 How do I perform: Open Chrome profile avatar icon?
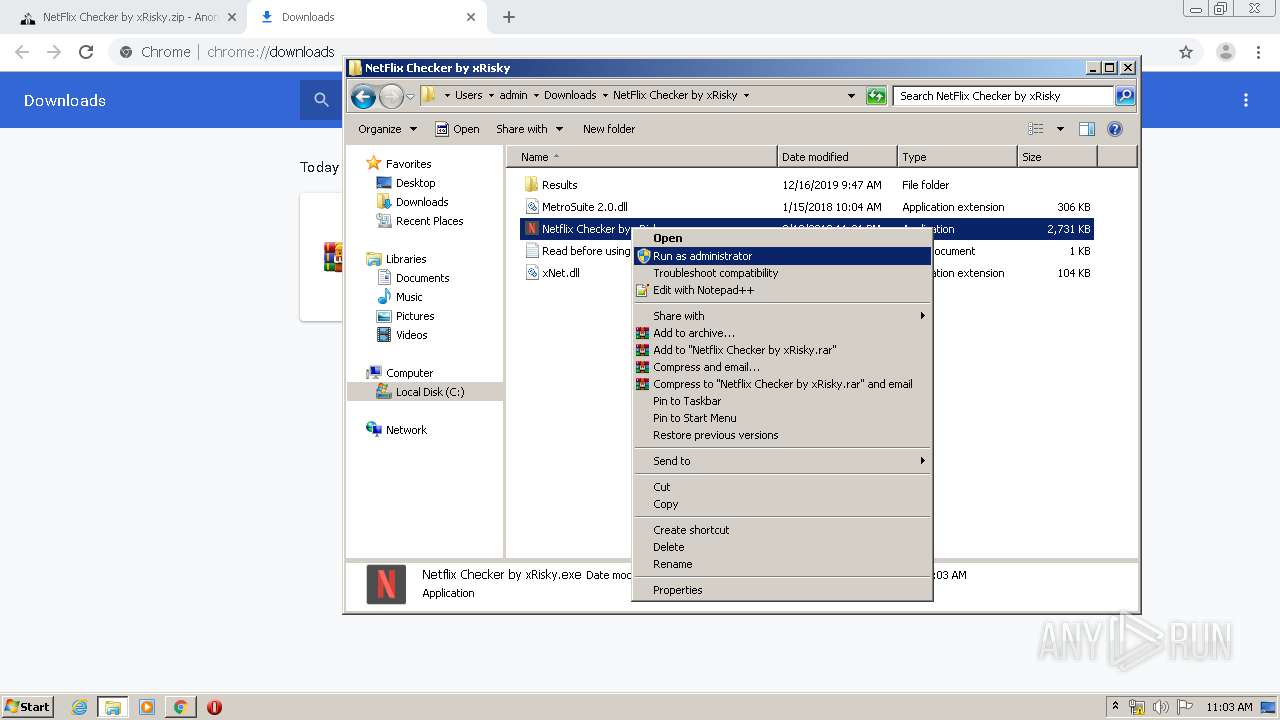[x=1225, y=52]
